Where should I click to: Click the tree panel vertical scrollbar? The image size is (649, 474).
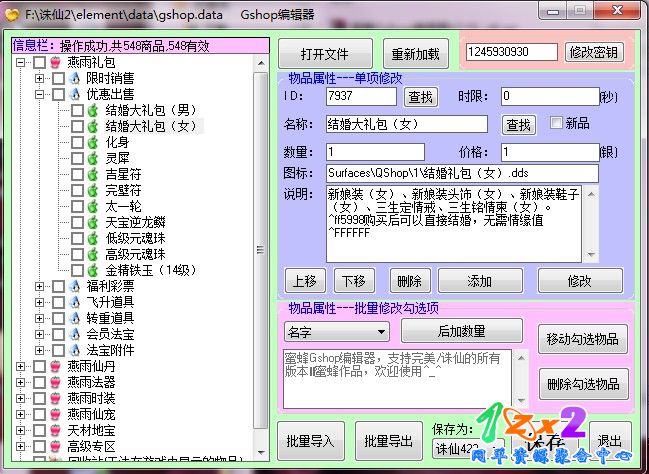(262, 200)
